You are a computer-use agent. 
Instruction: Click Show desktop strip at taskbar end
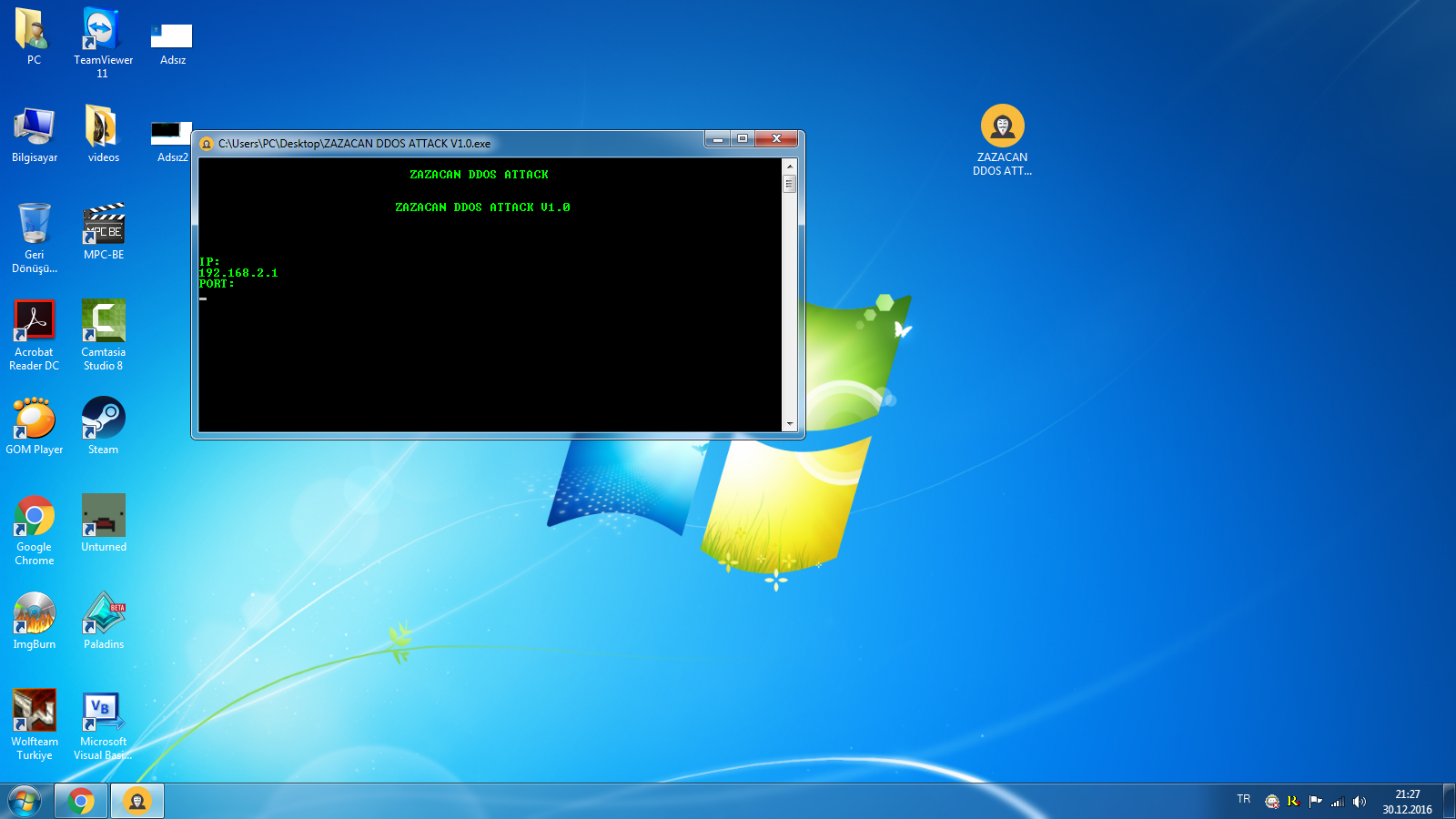(x=1449, y=802)
